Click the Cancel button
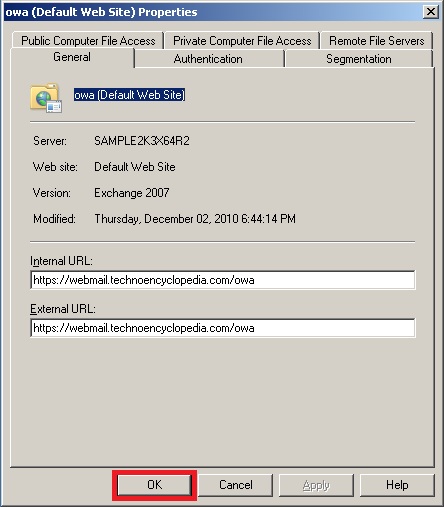This screenshot has height=507, width=444. click(x=236, y=485)
